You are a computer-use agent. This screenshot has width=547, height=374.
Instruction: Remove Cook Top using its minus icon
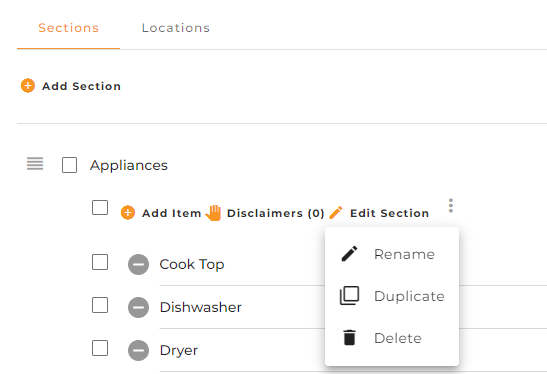click(x=138, y=264)
